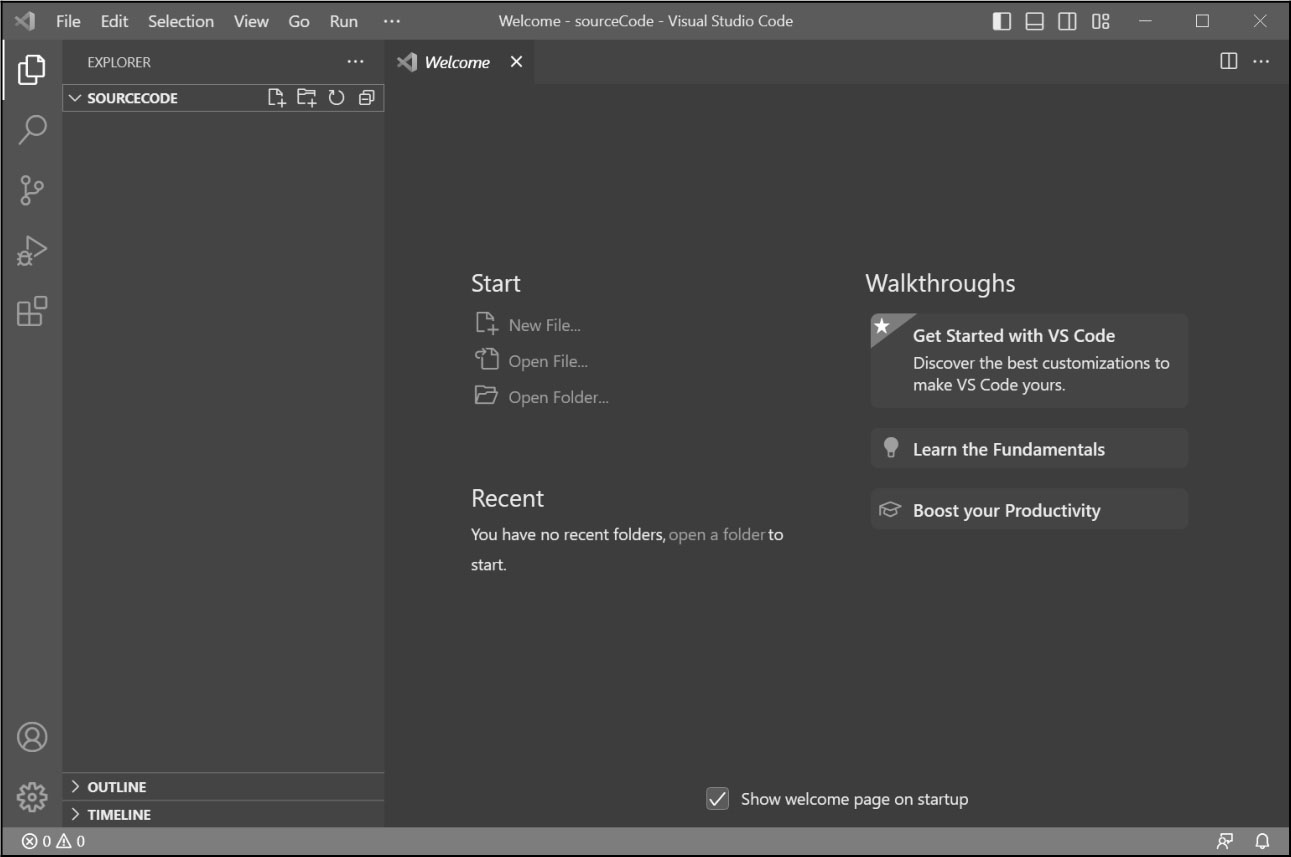Open the View menu
The image size is (1291, 857).
click(251, 21)
